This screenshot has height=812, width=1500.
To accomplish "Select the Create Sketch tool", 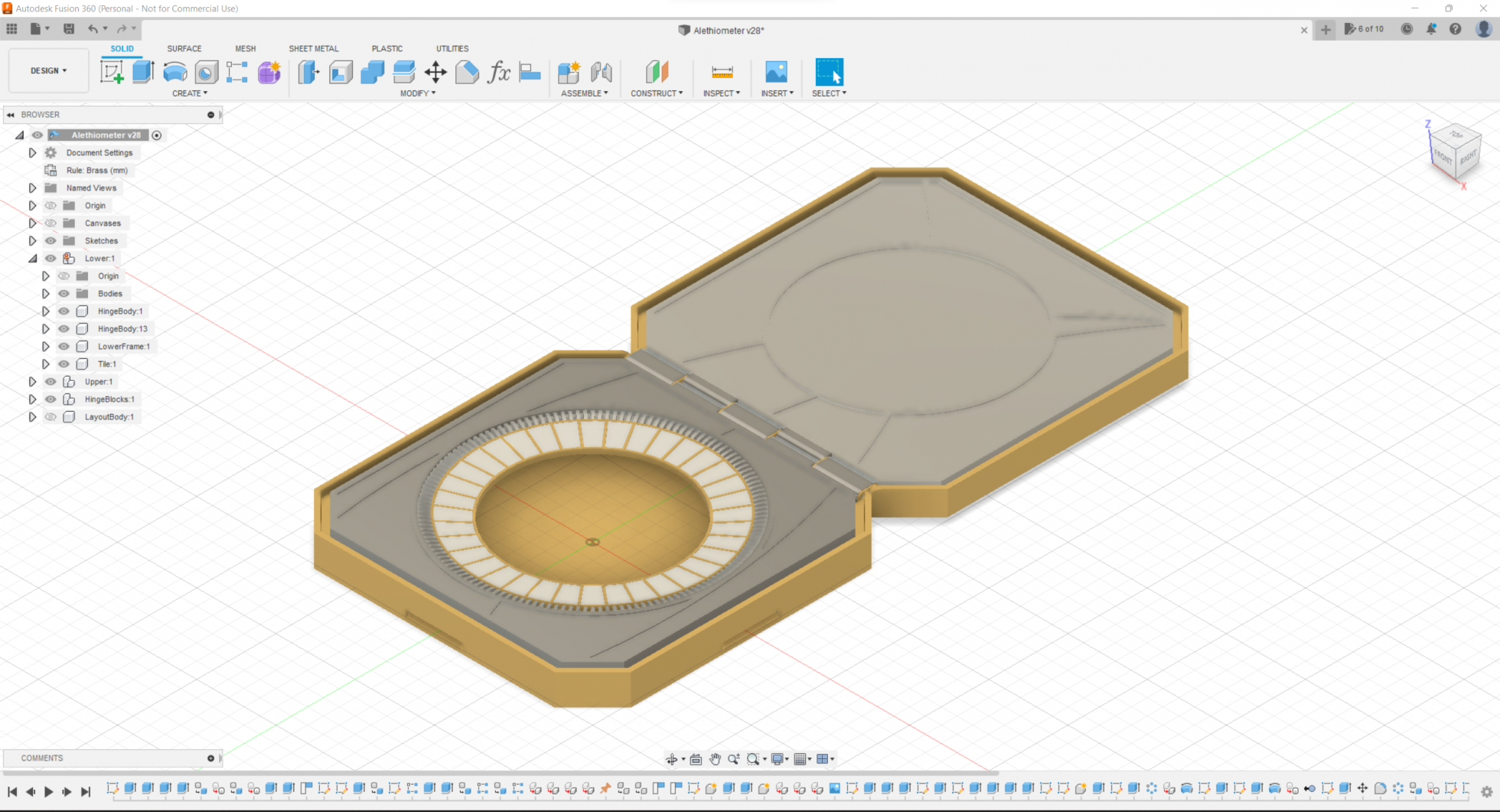I will (112, 72).
